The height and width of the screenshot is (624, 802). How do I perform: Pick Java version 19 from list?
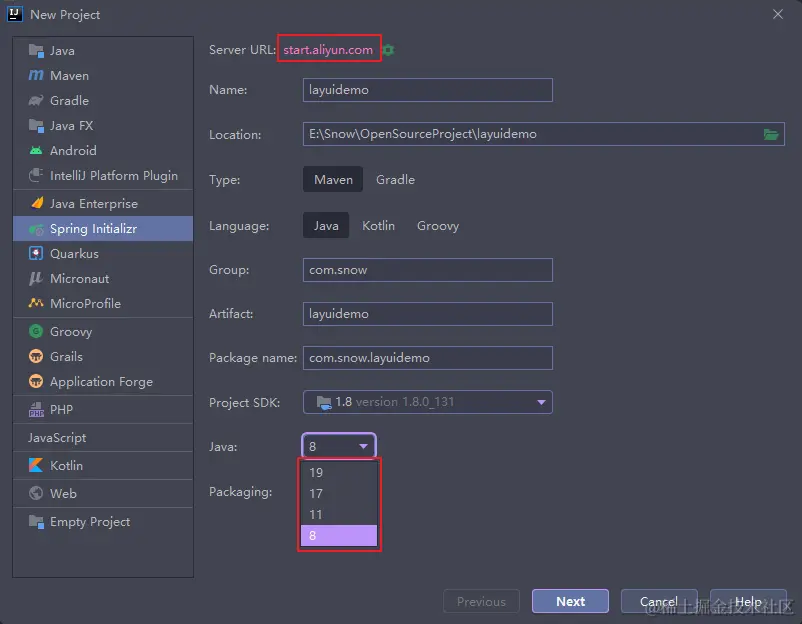click(339, 473)
